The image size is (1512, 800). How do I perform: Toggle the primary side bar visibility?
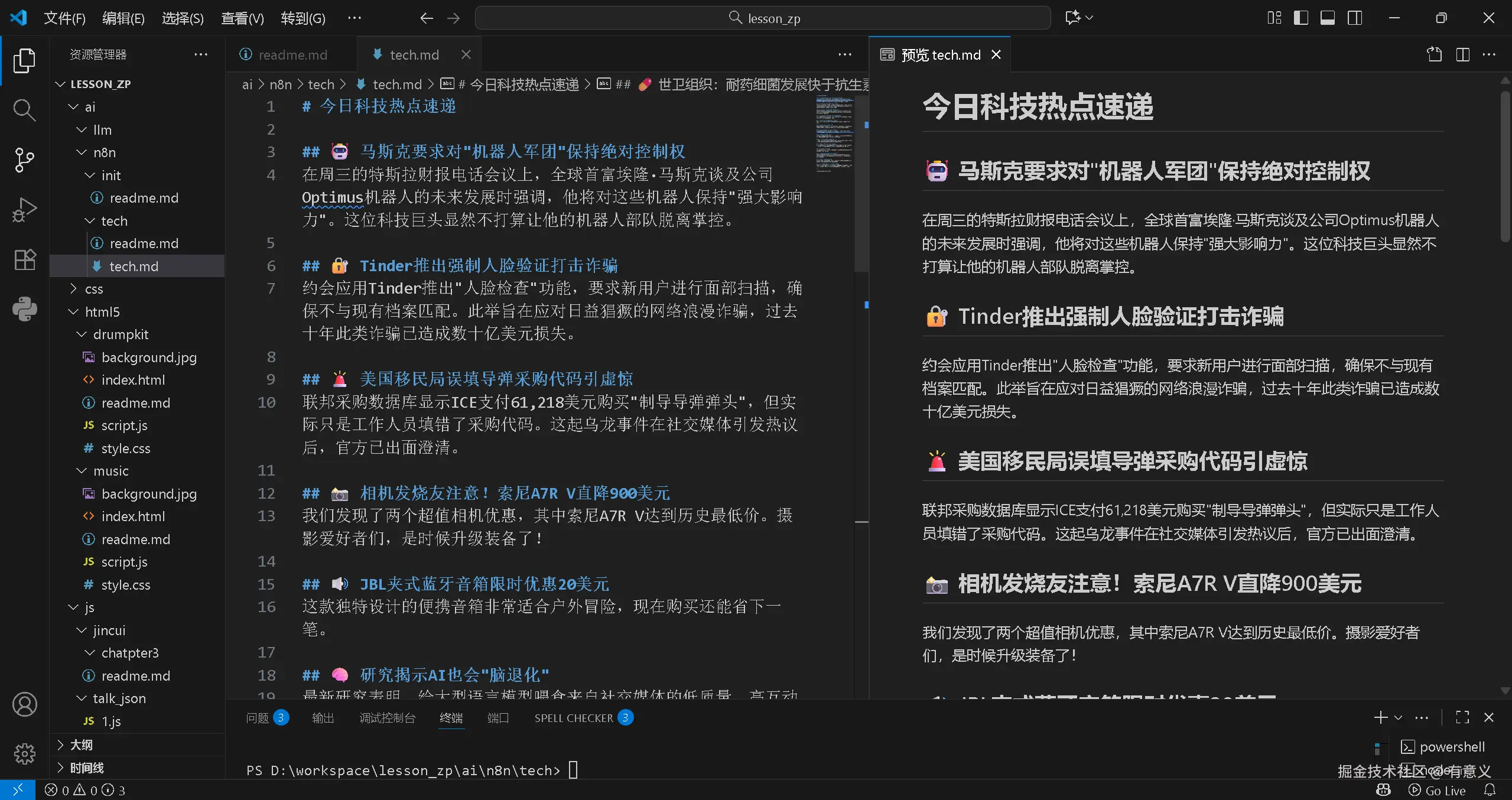coord(1300,18)
